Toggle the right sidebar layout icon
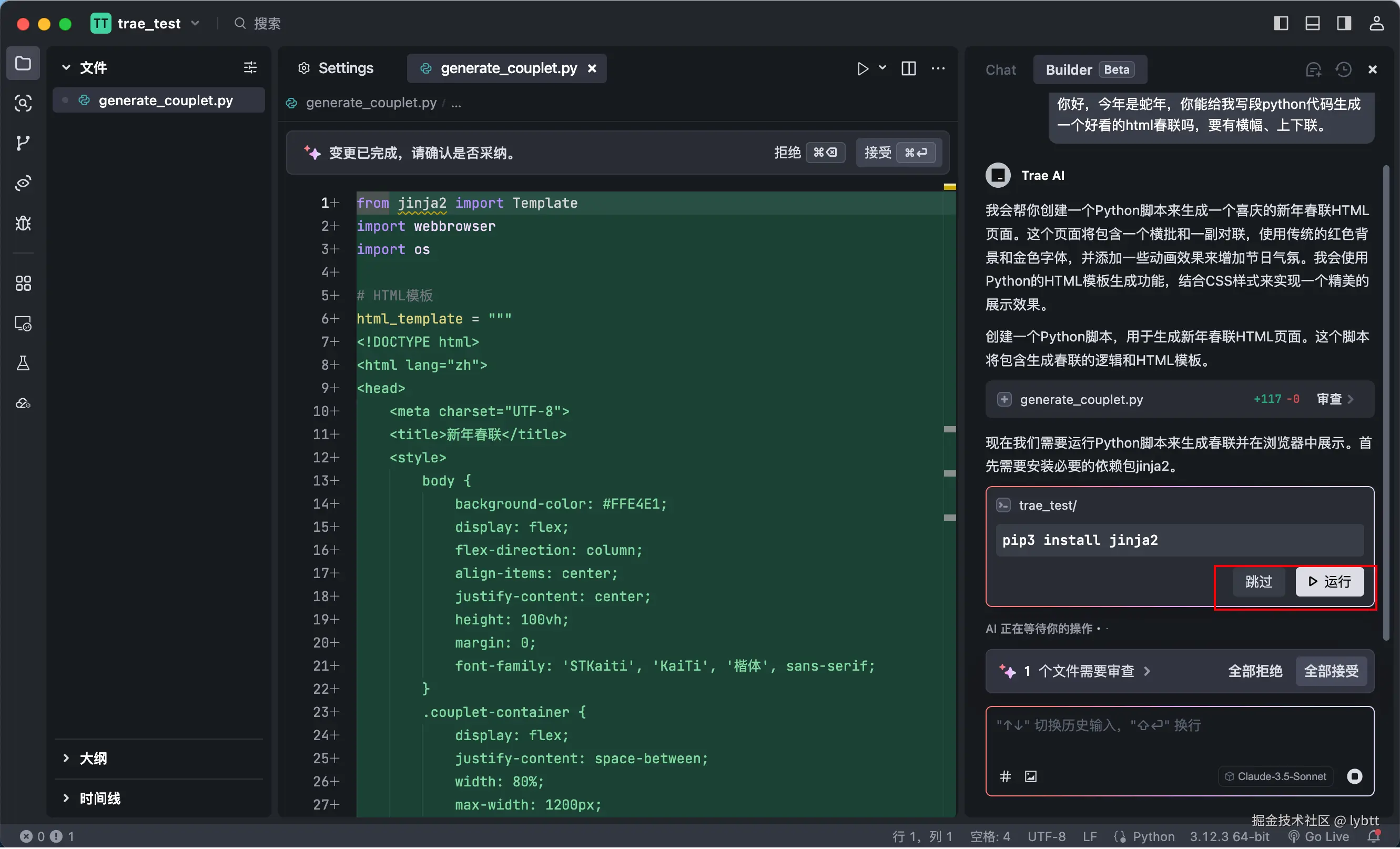 pyautogui.click(x=1344, y=23)
